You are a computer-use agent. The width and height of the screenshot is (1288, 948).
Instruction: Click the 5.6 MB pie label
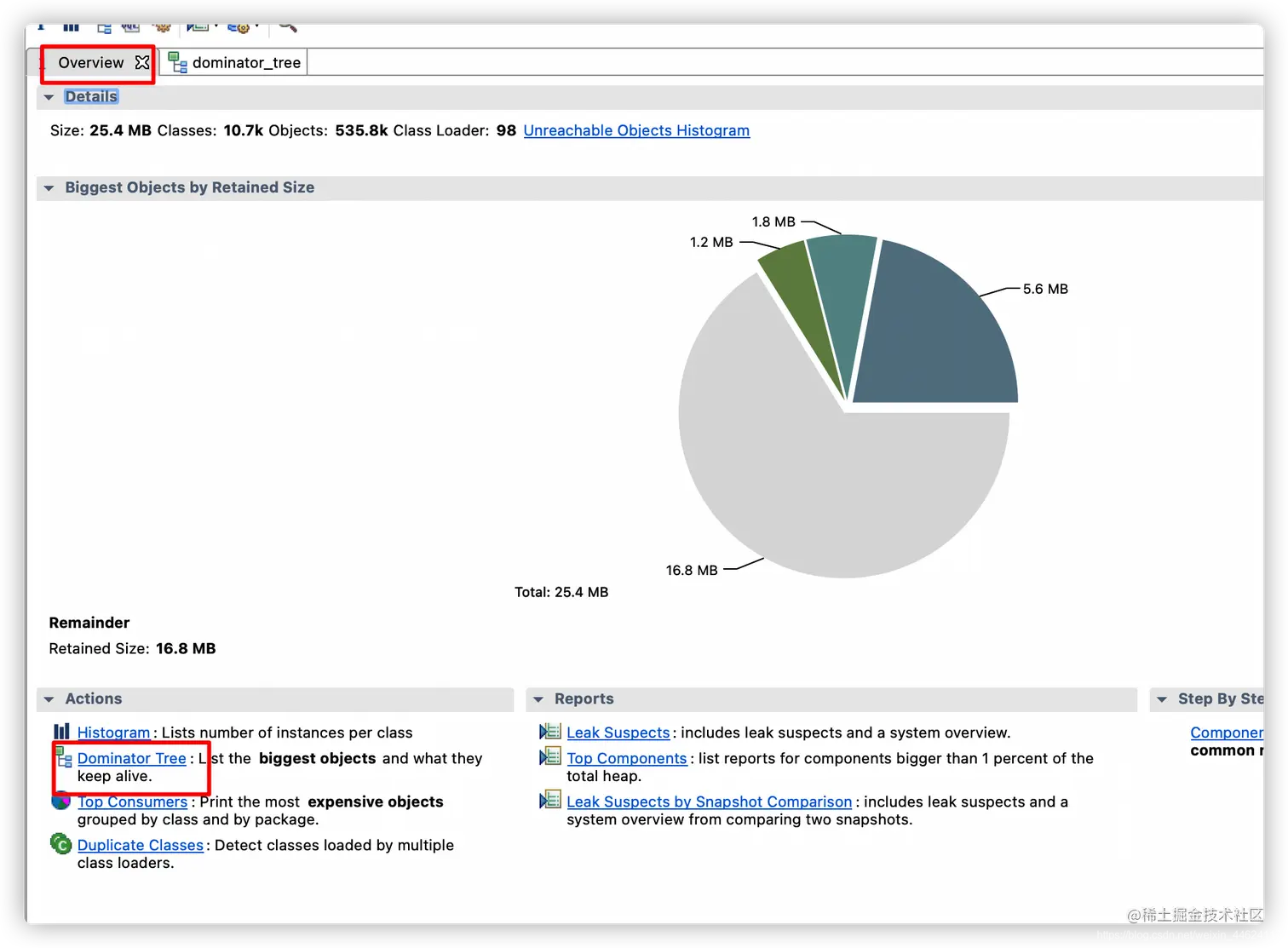[1045, 289]
